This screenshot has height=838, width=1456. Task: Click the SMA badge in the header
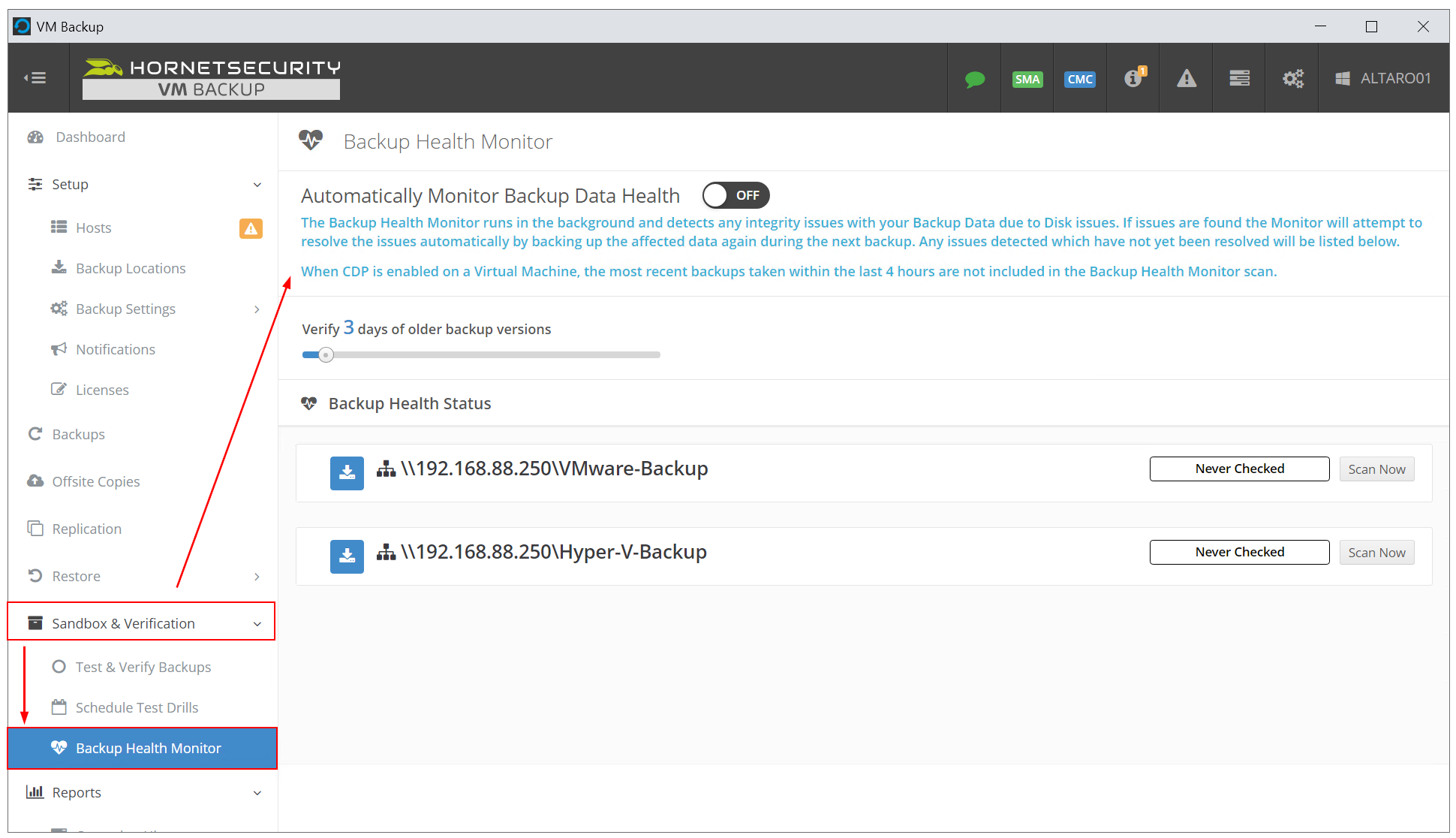tap(1027, 79)
